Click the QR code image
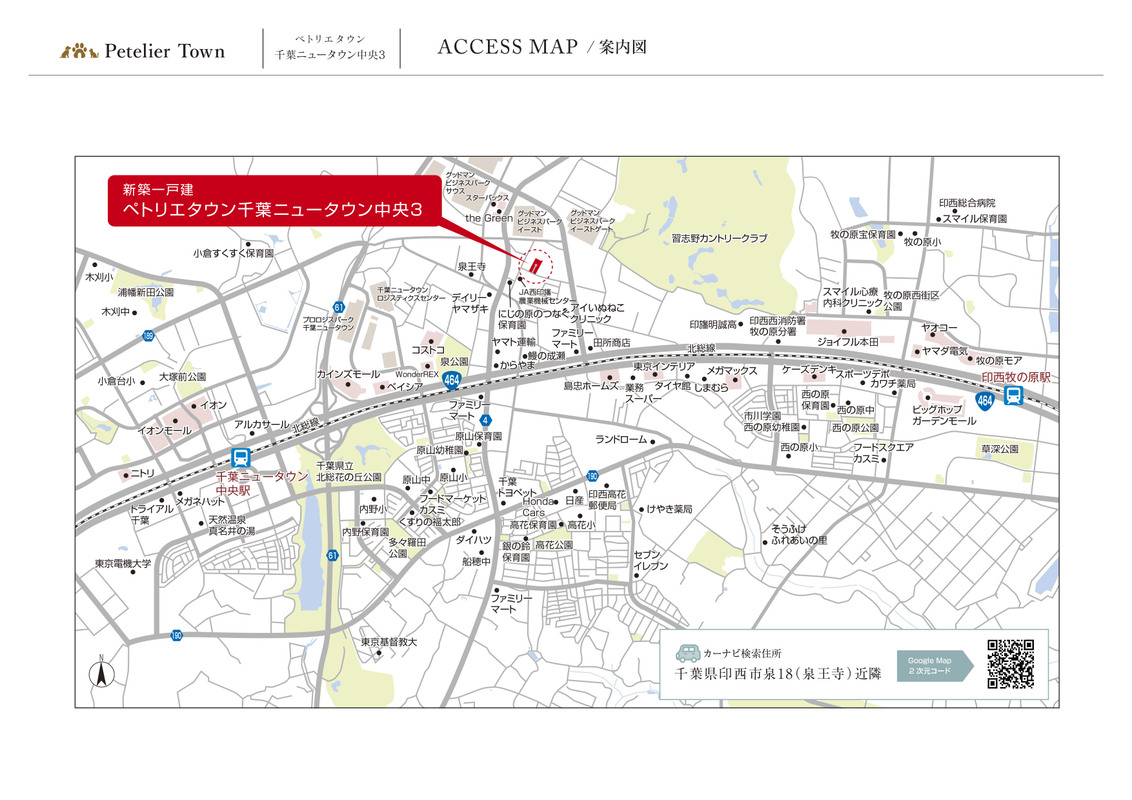The height and width of the screenshot is (800, 1132). [1010, 664]
